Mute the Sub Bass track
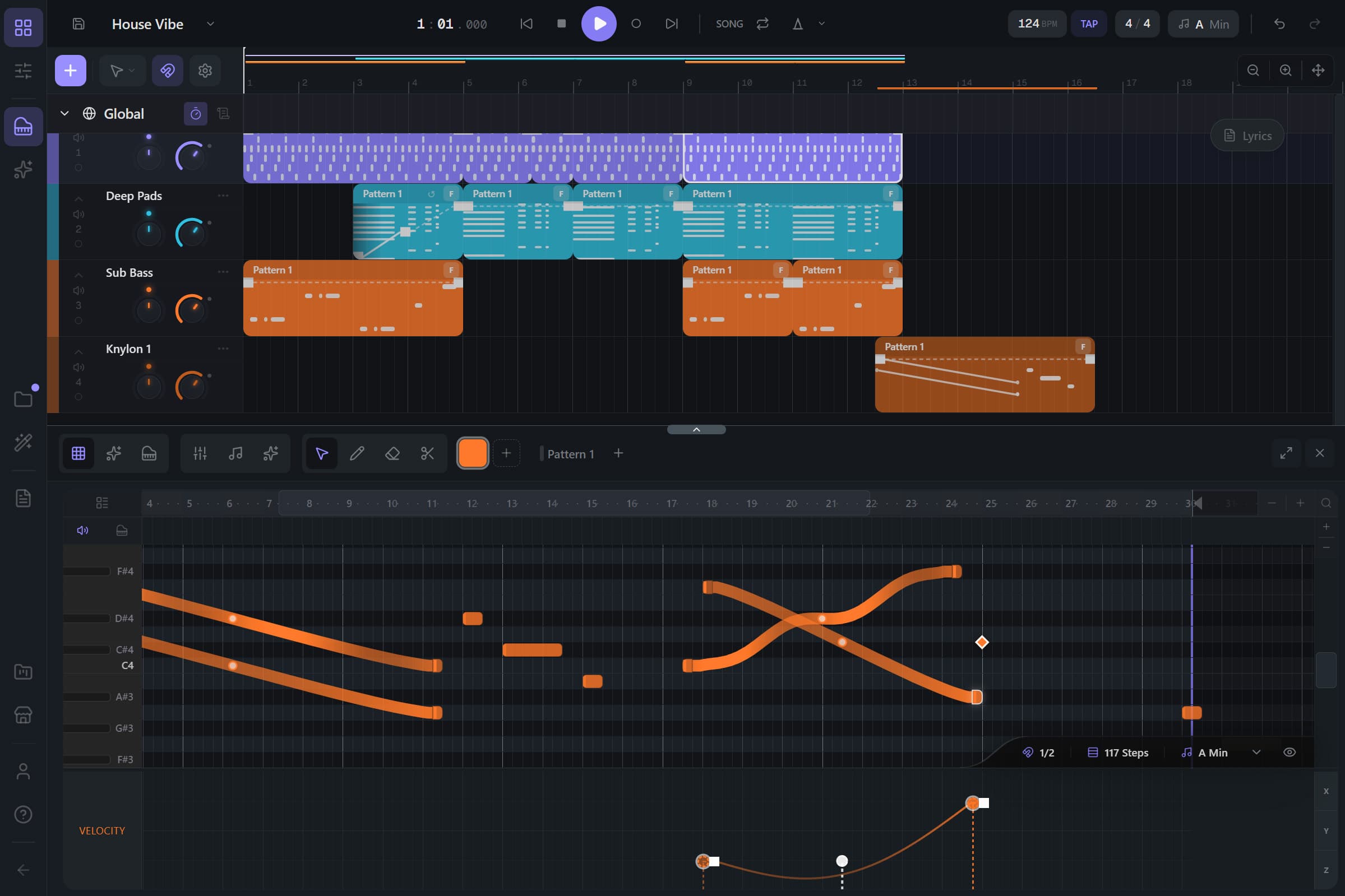 pos(78,290)
